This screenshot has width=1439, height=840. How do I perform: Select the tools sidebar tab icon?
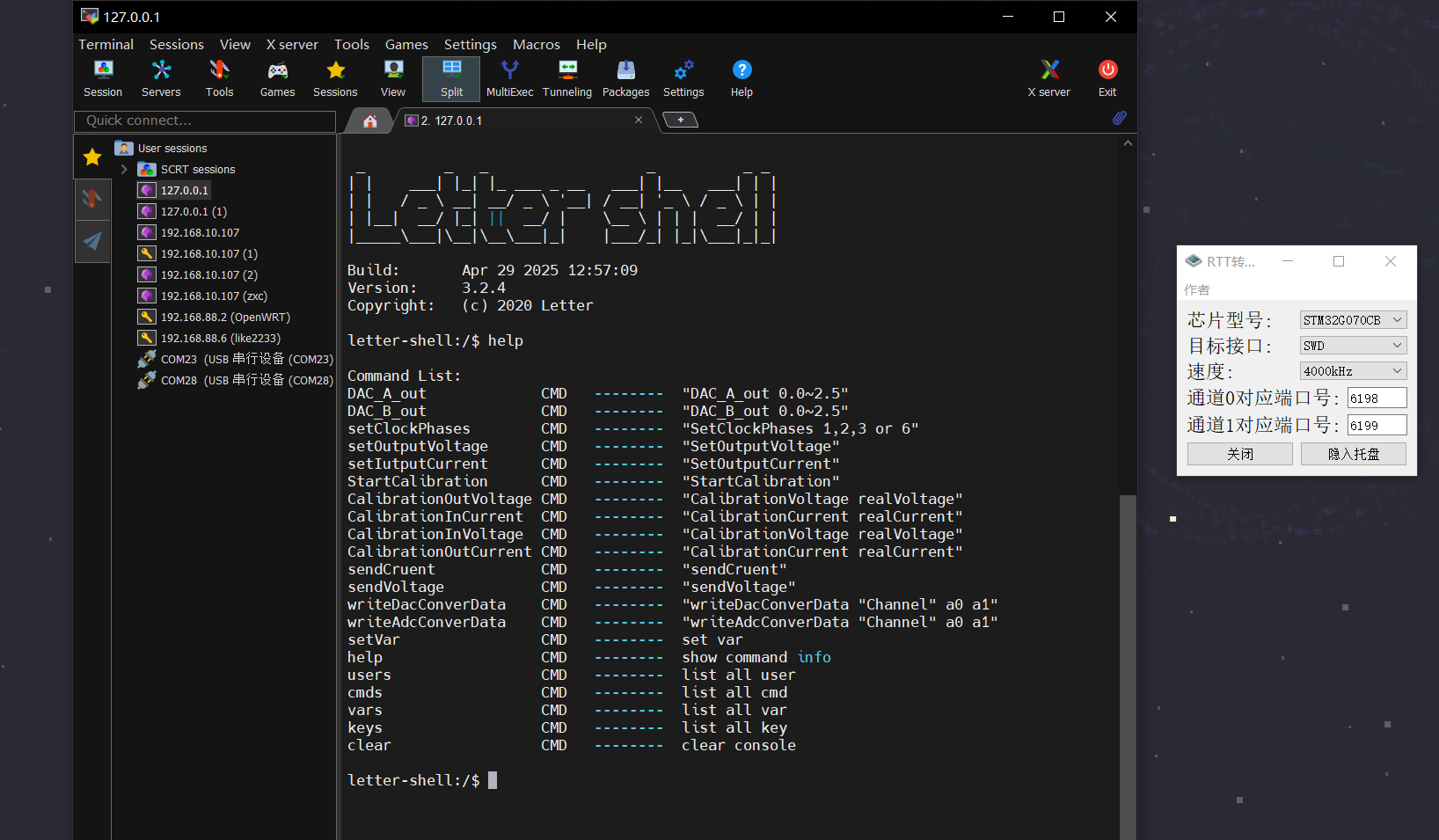pyautogui.click(x=92, y=199)
